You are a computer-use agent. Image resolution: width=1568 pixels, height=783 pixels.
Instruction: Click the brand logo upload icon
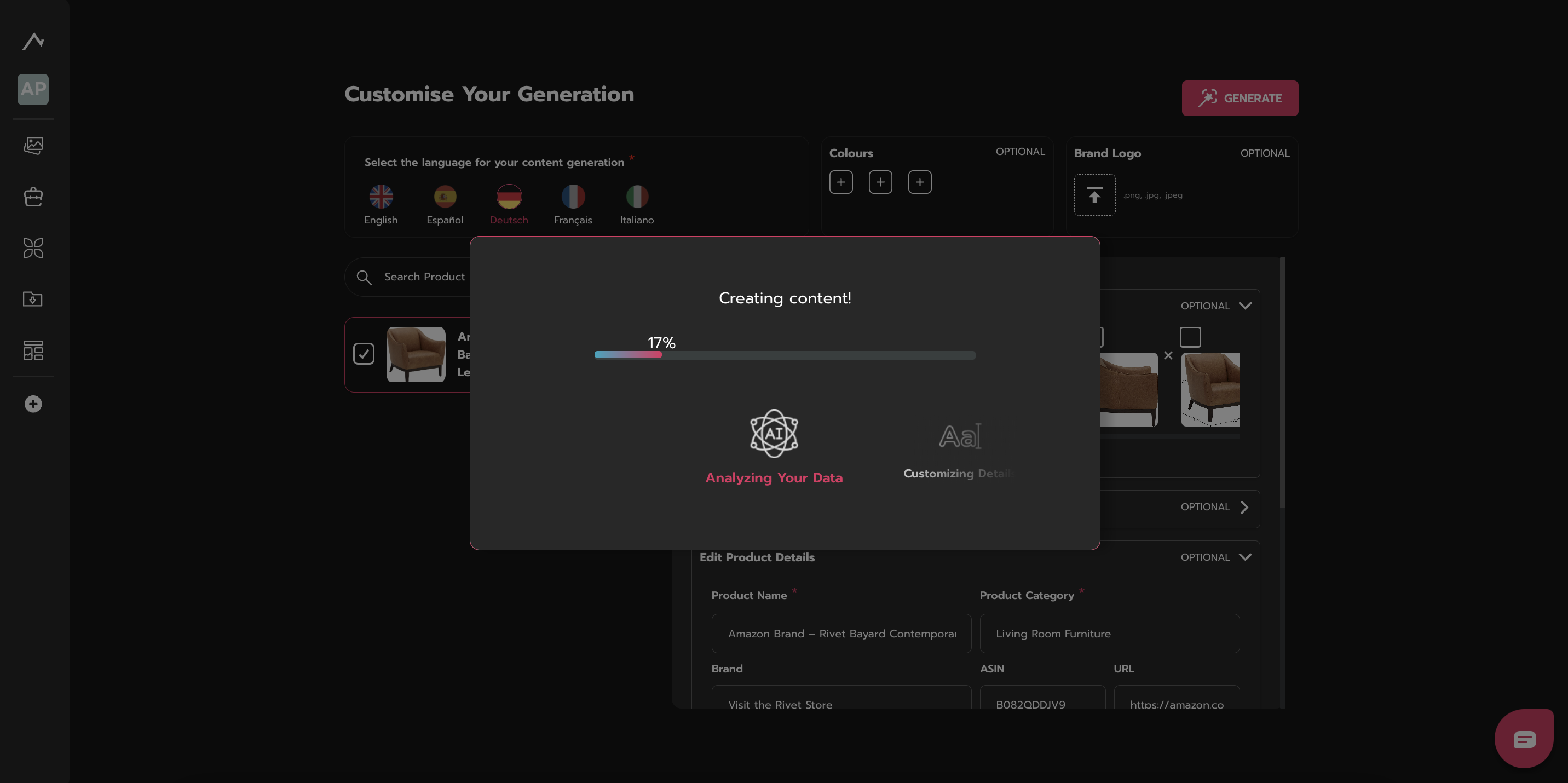(x=1094, y=195)
